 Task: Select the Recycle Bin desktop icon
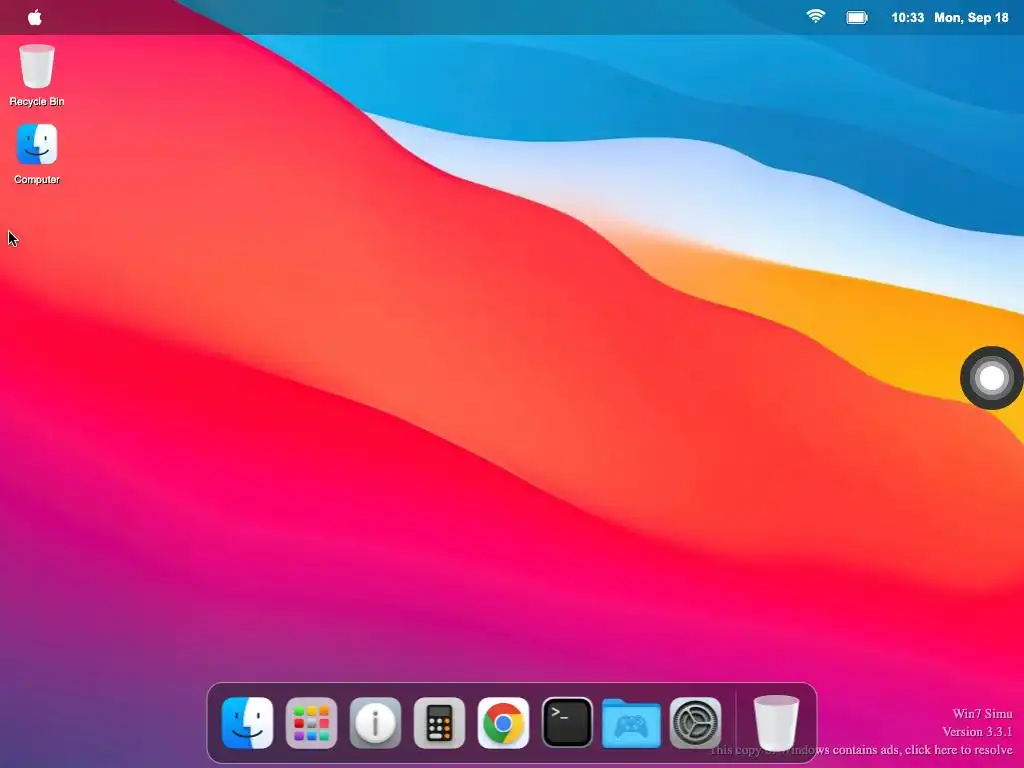pyautogui.click(x=37, y=75)
